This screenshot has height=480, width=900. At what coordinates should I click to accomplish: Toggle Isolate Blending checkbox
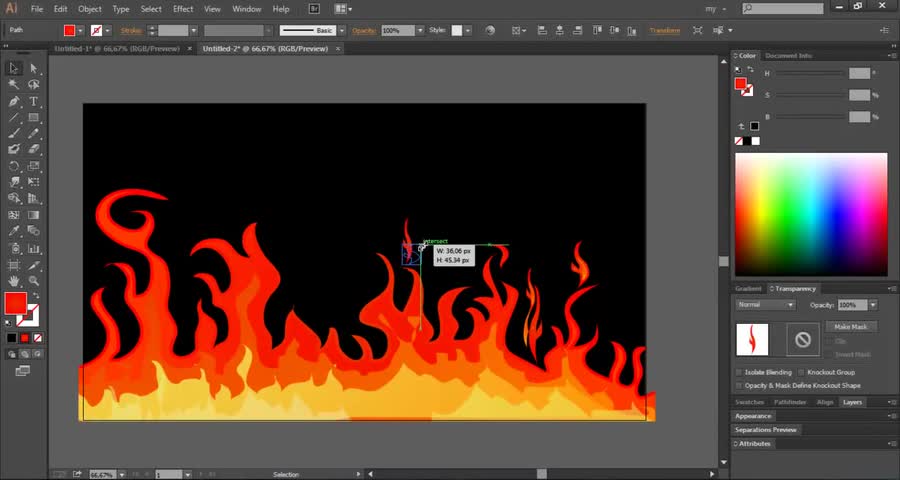[739, 372]
